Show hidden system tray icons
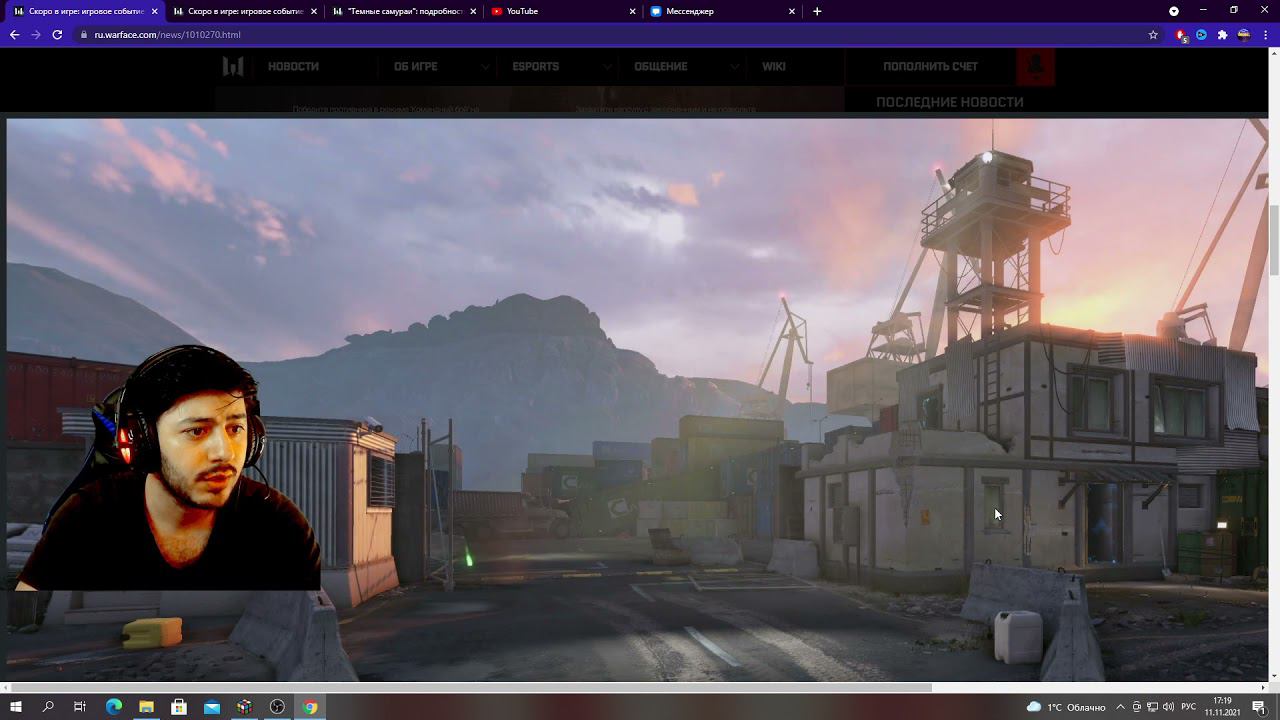 (x=1121, y=707)
